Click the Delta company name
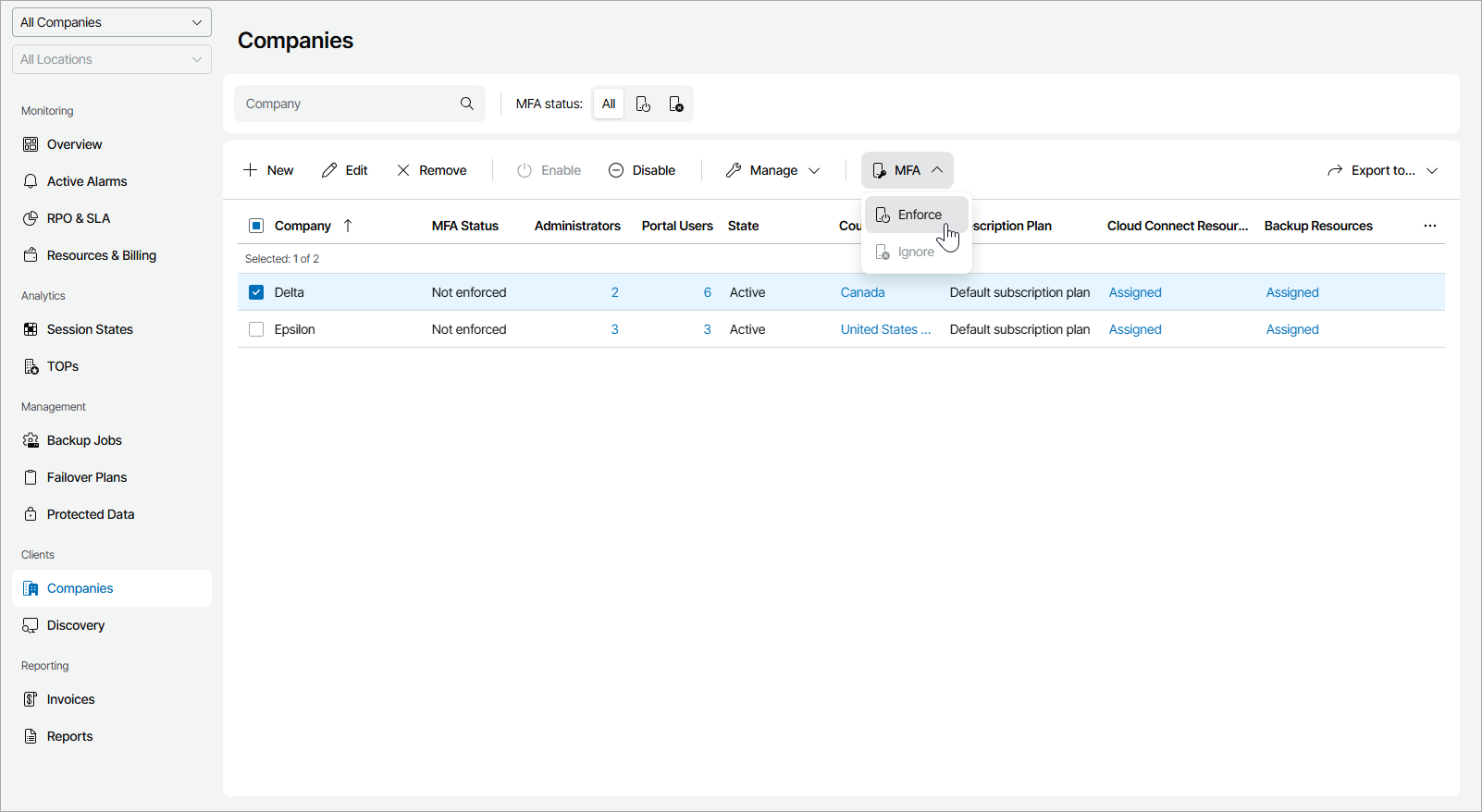Screen dimensions: 1482x812 [x=290, y=292]
